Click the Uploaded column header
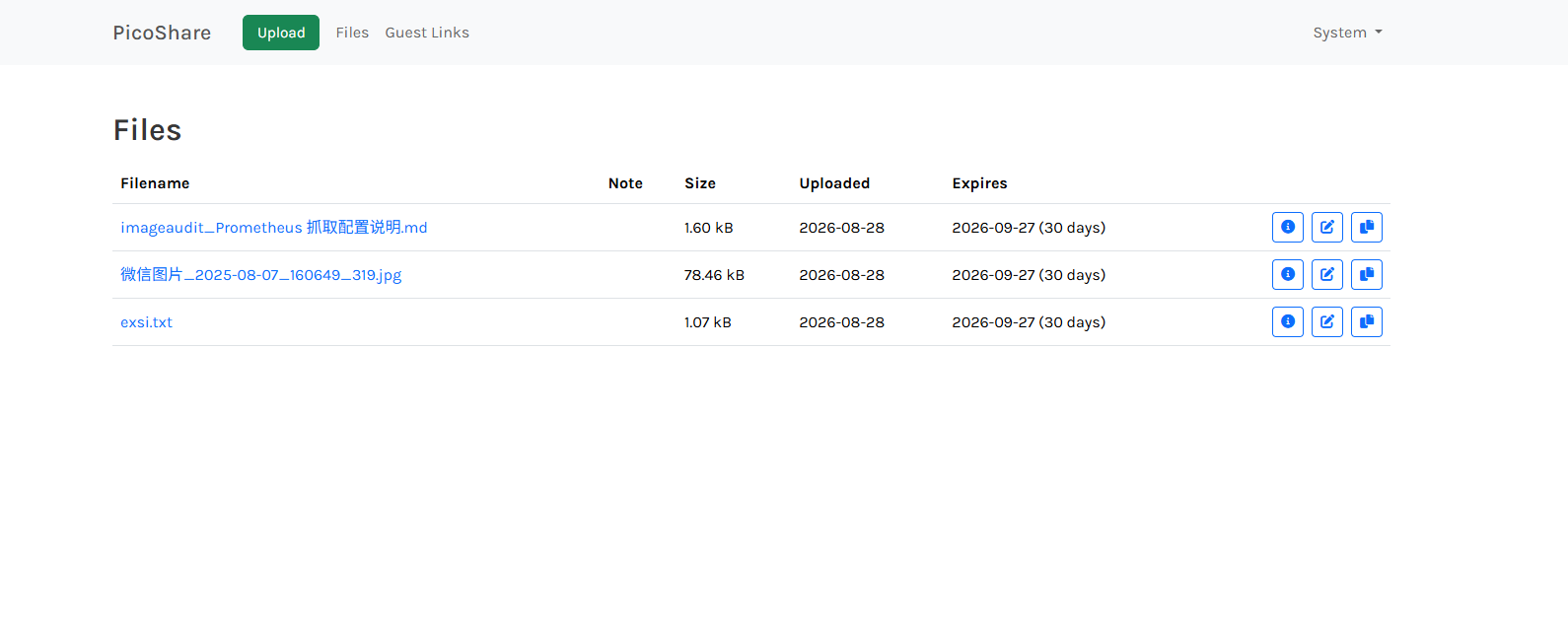This screenshot has width=1568, height=628. pos(834,183)
